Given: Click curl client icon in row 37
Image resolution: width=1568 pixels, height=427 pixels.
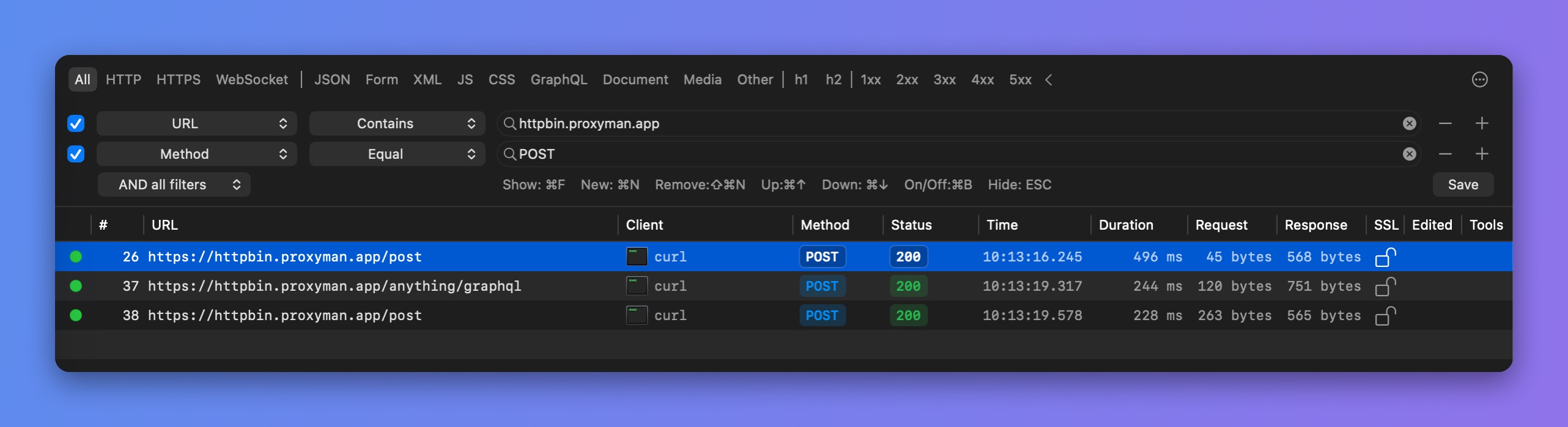Looking at the screenshot, I should 637,286.
